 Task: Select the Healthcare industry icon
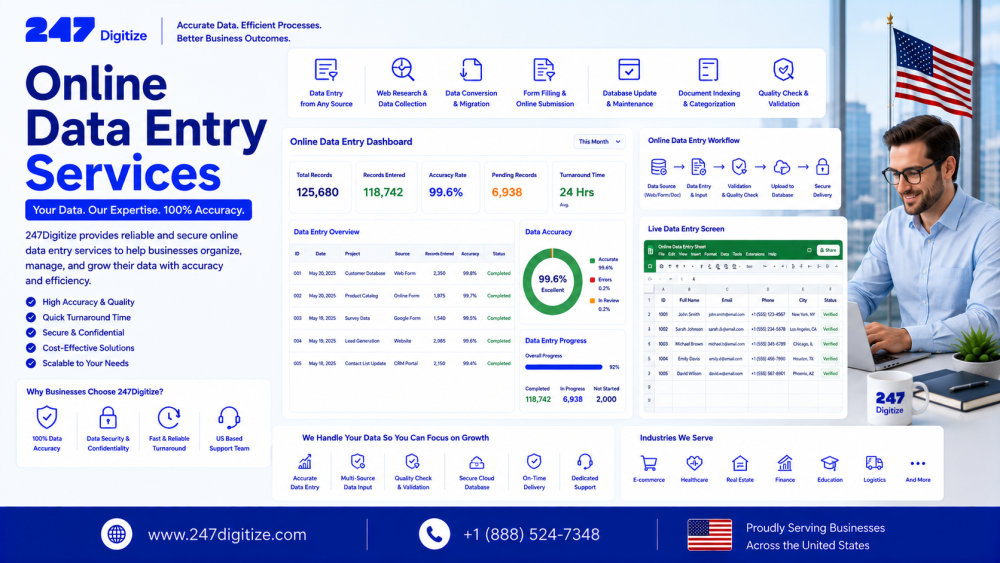coord(694,463)
